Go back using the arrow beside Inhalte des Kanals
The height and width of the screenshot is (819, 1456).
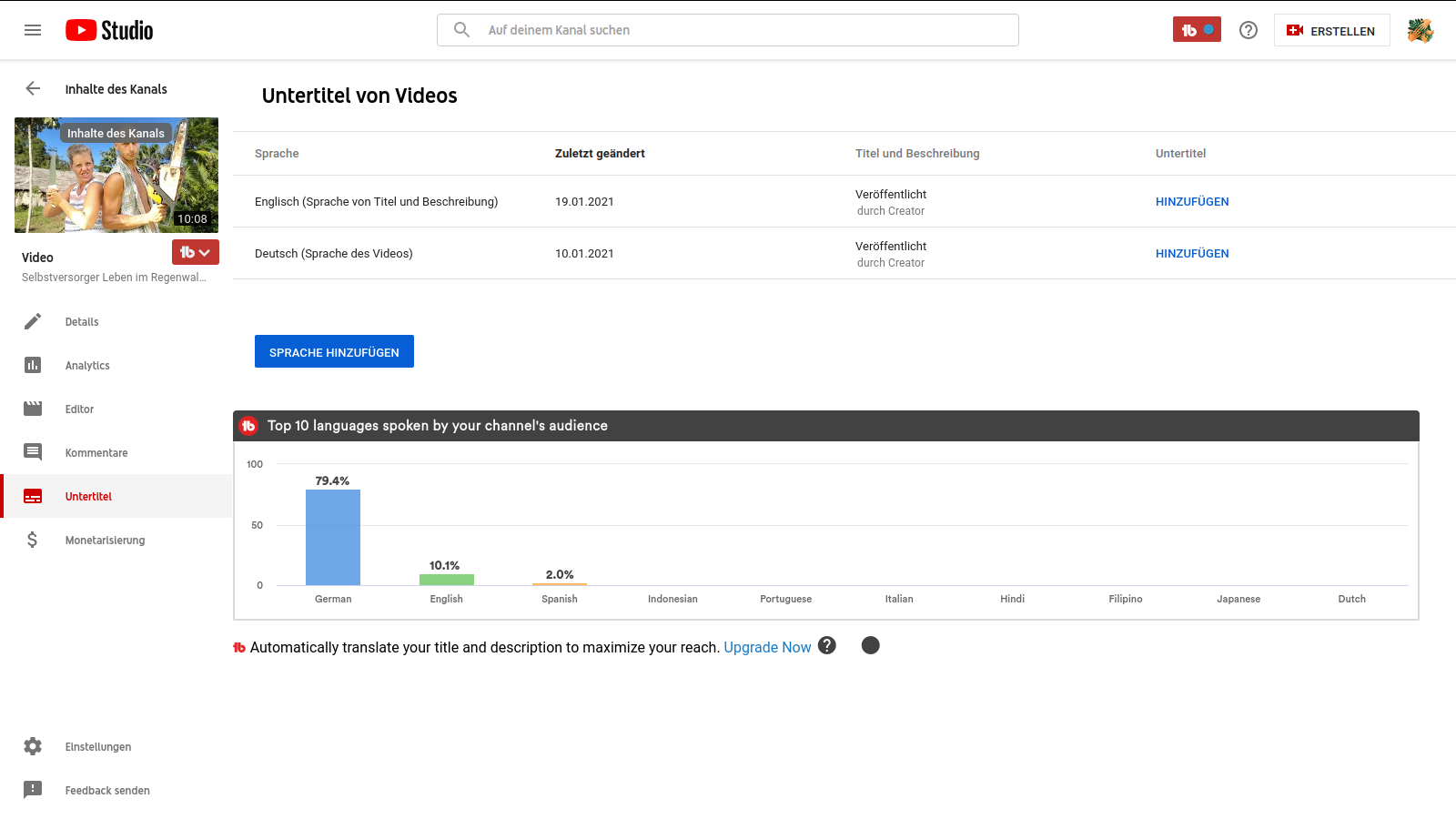(33, 88)
